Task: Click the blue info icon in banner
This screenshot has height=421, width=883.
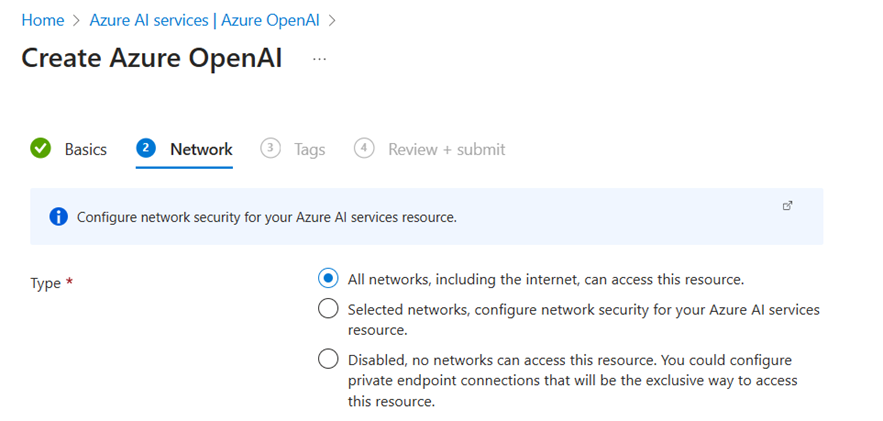Action: click(x=59, y=217)
